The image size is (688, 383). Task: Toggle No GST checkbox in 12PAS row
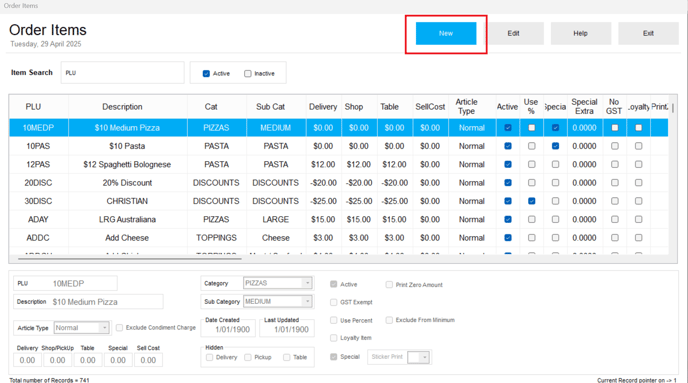click(615, 165)
